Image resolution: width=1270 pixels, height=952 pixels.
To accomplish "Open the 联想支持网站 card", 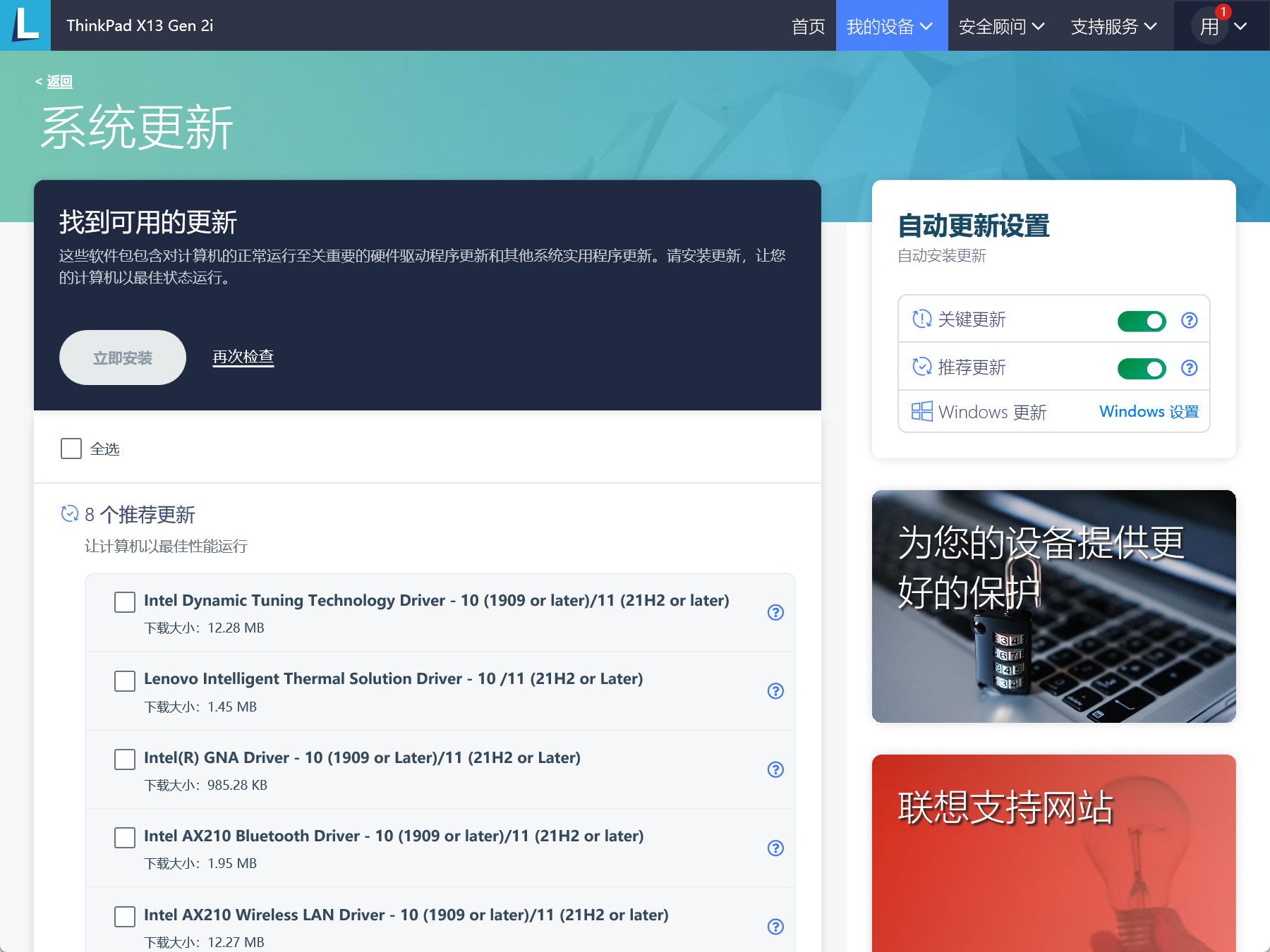I will click(x=1054, y=853).
